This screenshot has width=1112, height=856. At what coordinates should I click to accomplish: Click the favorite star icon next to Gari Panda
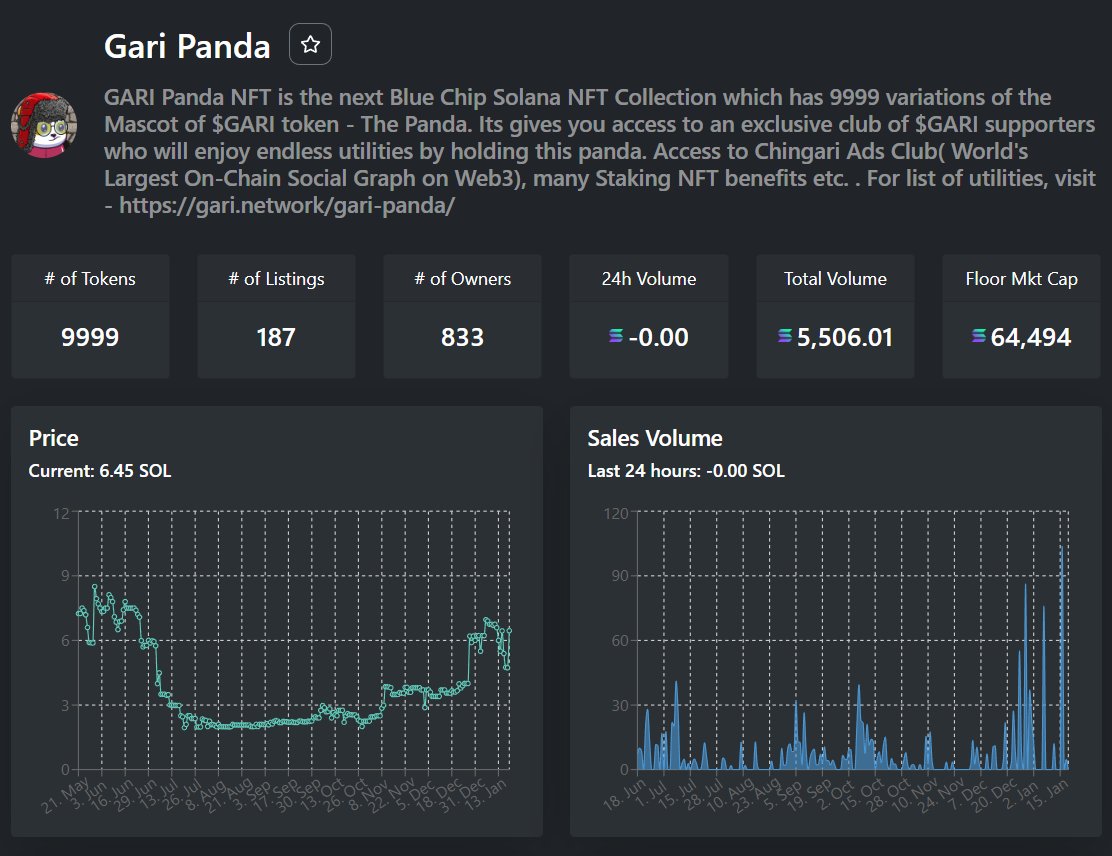(x=310, y=45)
